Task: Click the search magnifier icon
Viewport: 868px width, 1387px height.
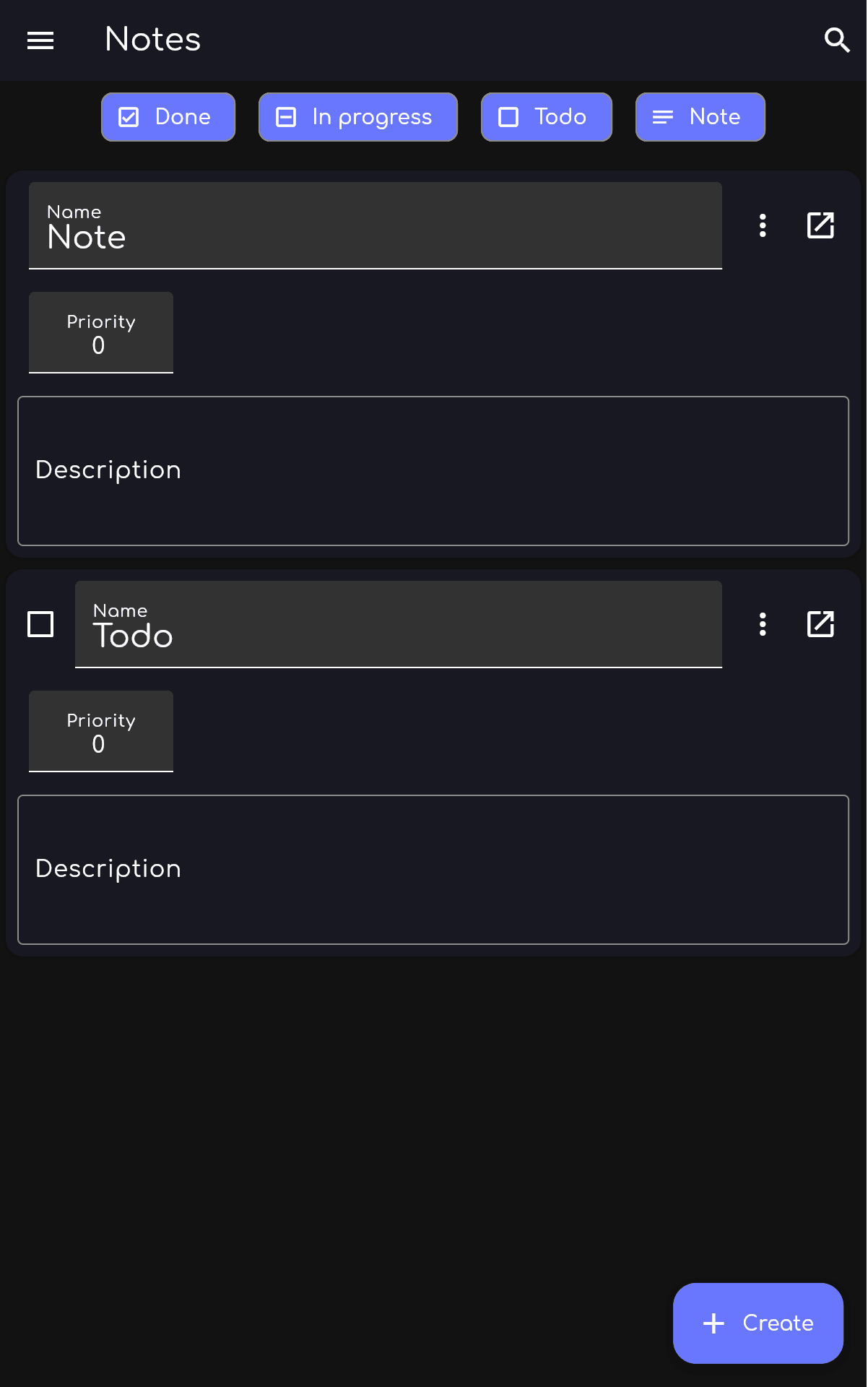Action: point(836,40)
